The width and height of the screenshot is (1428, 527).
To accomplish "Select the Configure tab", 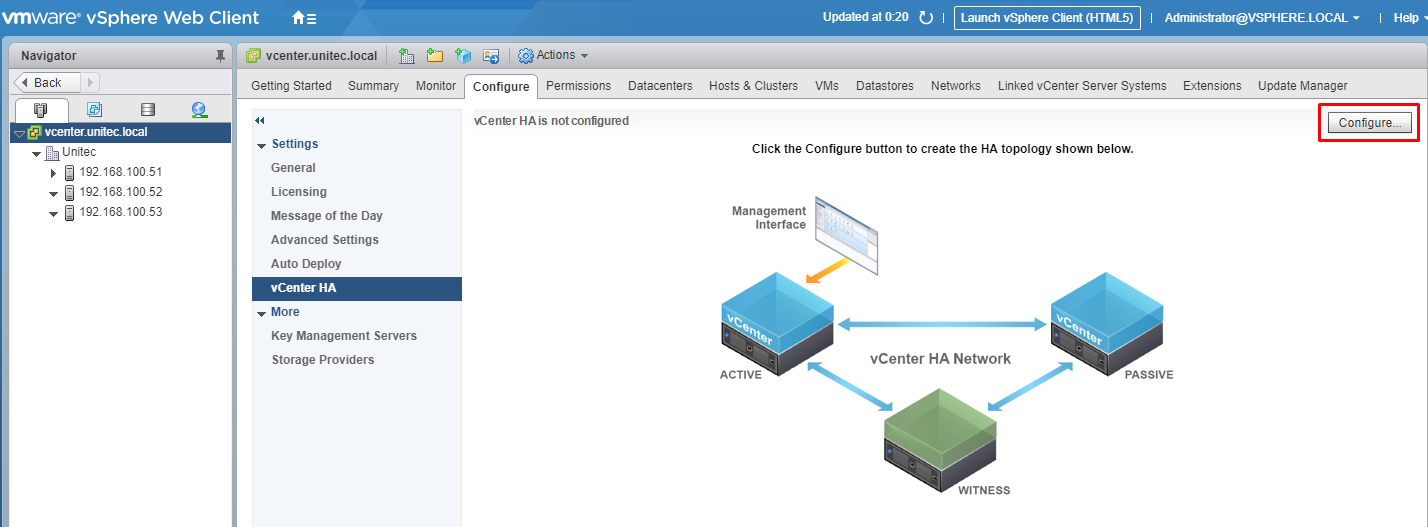I will (x=501, y=87).
